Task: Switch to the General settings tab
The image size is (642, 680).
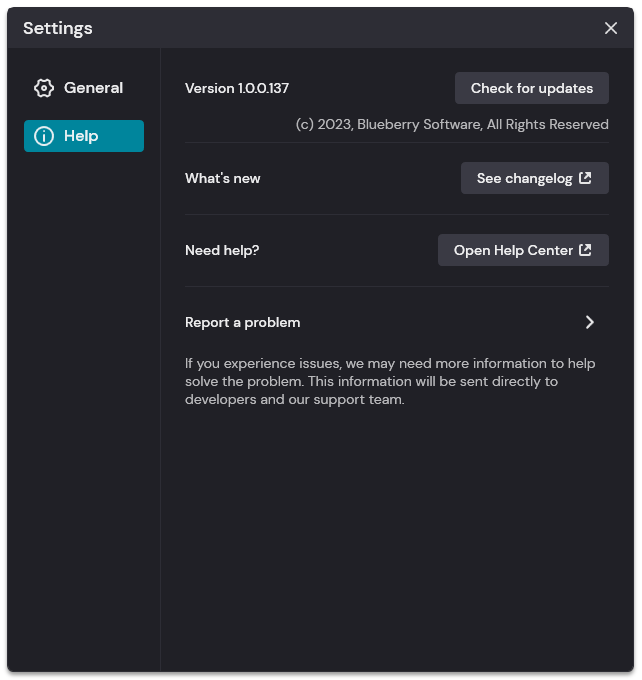Action: pyautogui.click(x=84, y=88)
